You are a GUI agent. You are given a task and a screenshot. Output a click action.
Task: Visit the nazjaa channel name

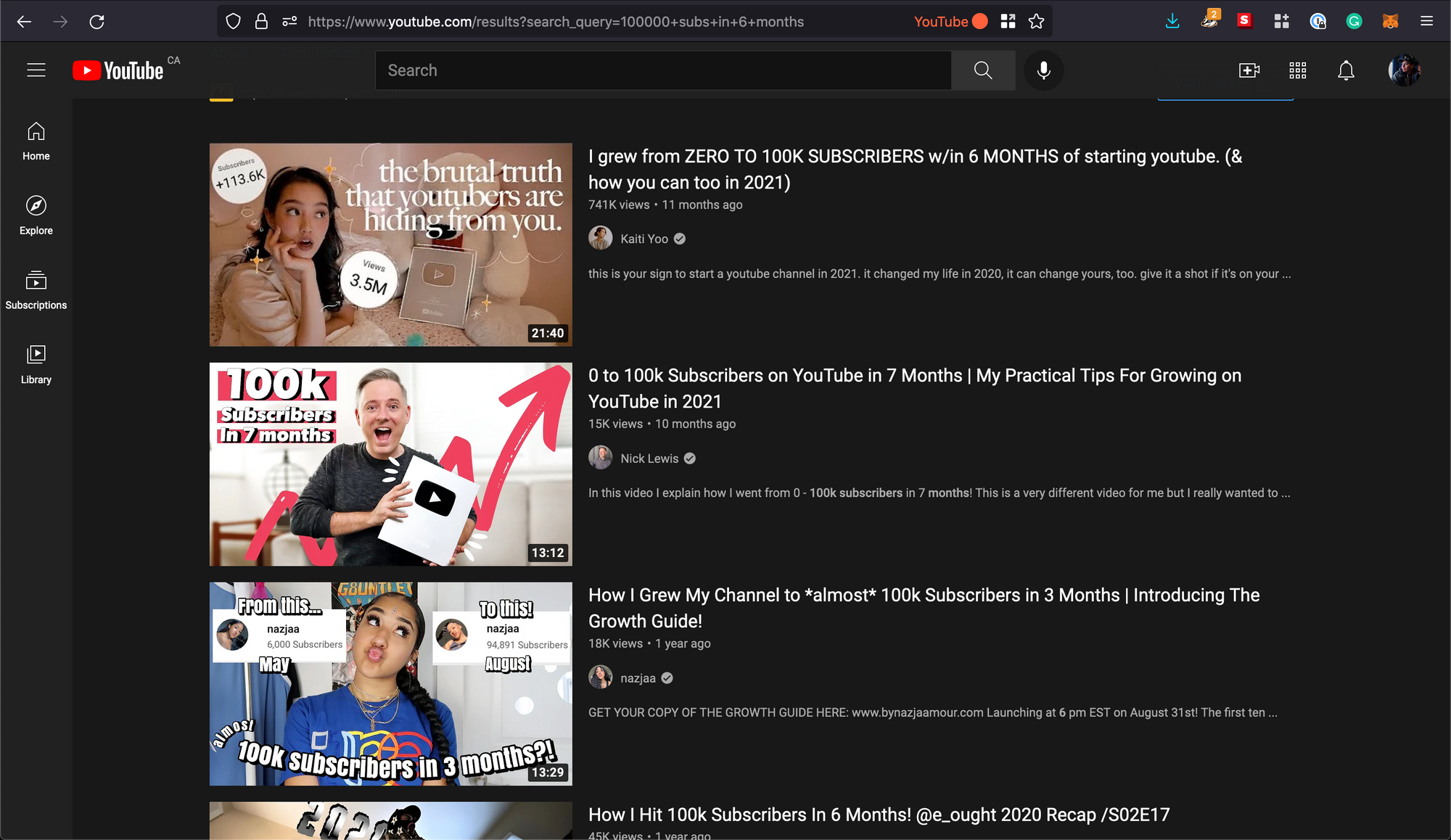point(638,678)
